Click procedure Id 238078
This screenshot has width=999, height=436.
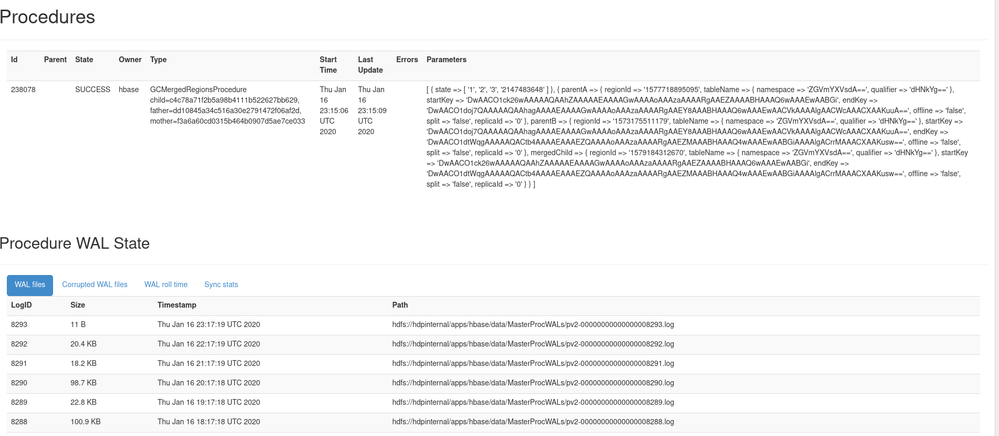point(23,90)
